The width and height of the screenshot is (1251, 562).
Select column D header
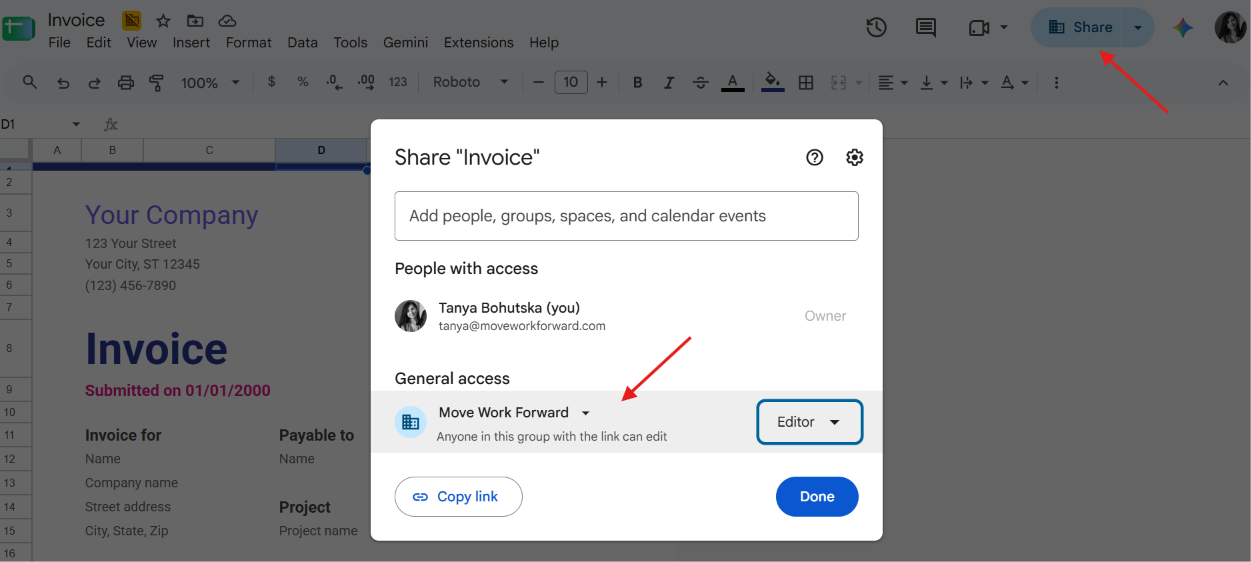[321, 150]
